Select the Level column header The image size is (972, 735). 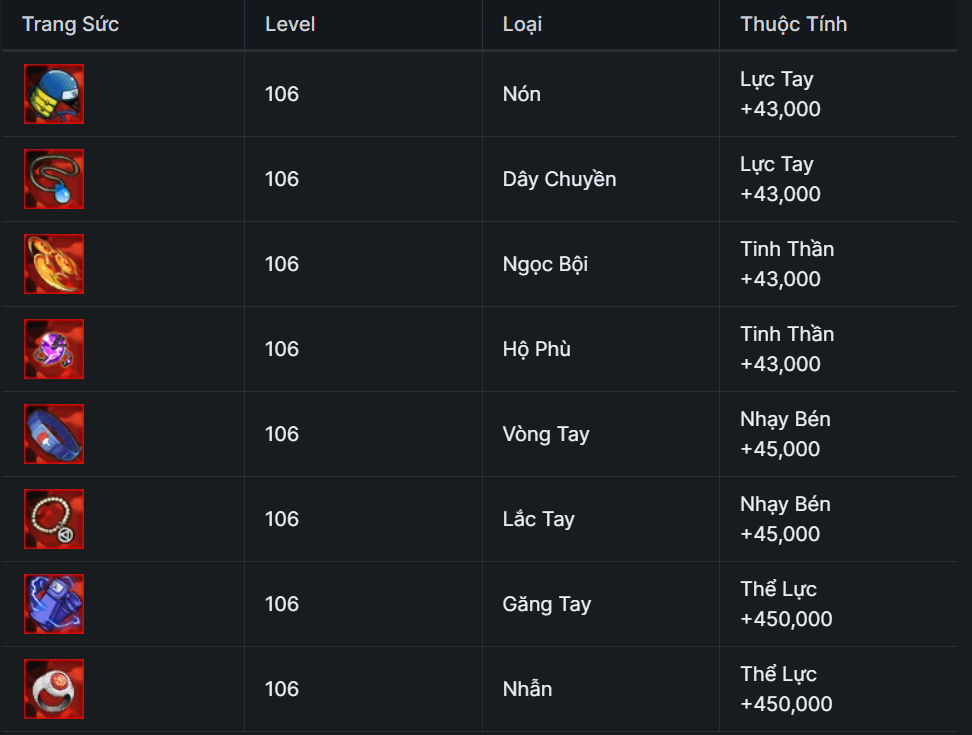[x=290, y=24]
